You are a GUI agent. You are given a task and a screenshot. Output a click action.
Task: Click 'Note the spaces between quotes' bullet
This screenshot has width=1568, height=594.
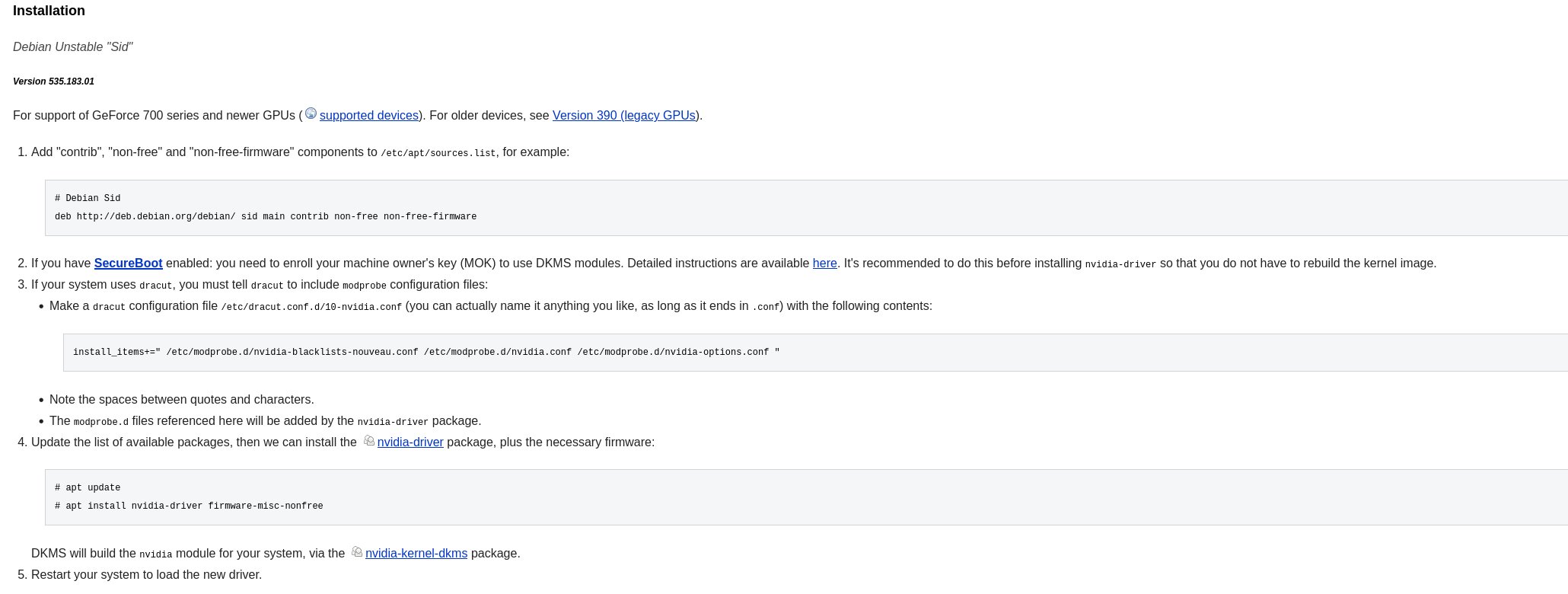182,400
